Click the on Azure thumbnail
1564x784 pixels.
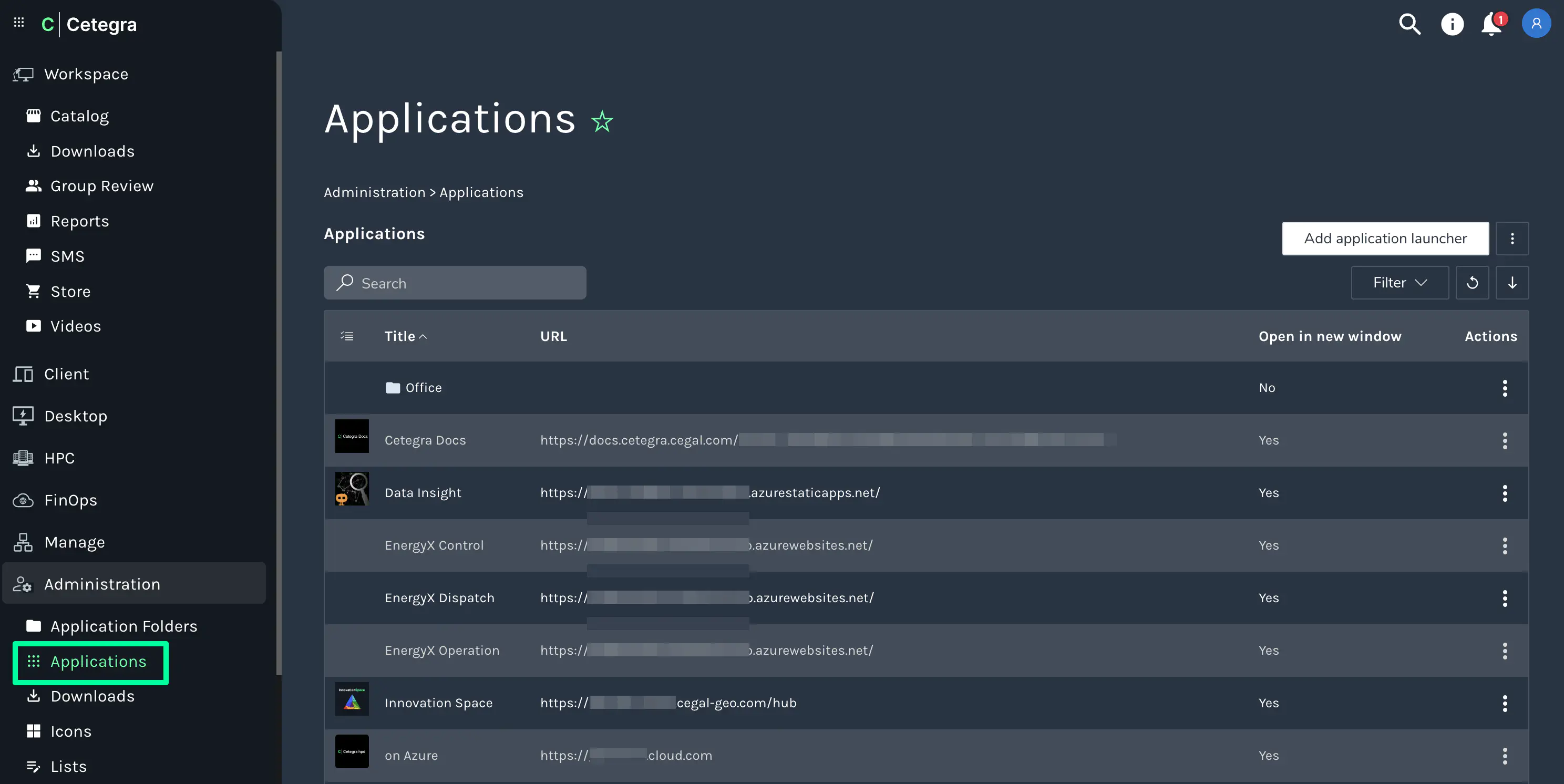352,751
